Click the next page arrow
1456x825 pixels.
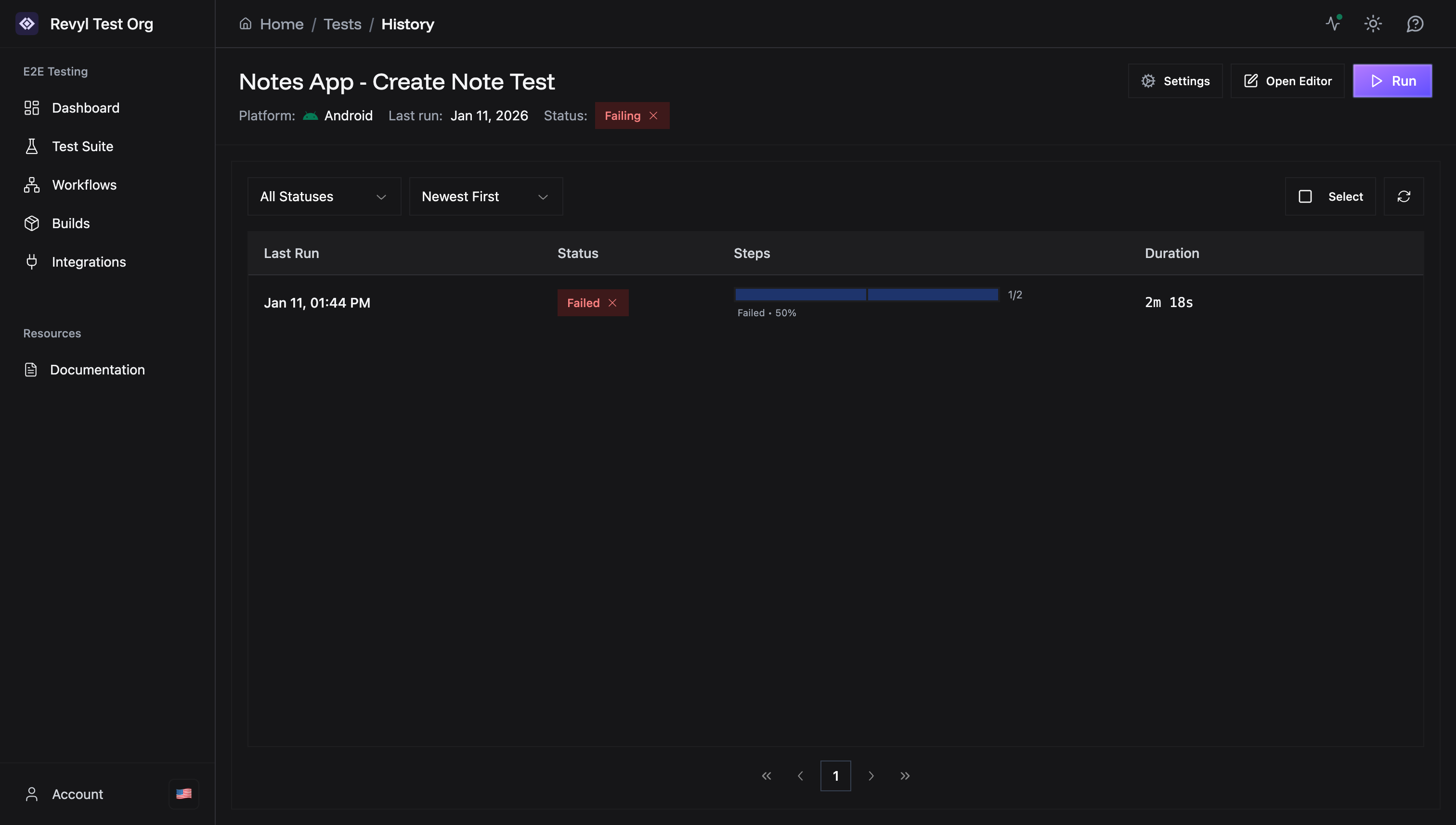coord(871,776)
